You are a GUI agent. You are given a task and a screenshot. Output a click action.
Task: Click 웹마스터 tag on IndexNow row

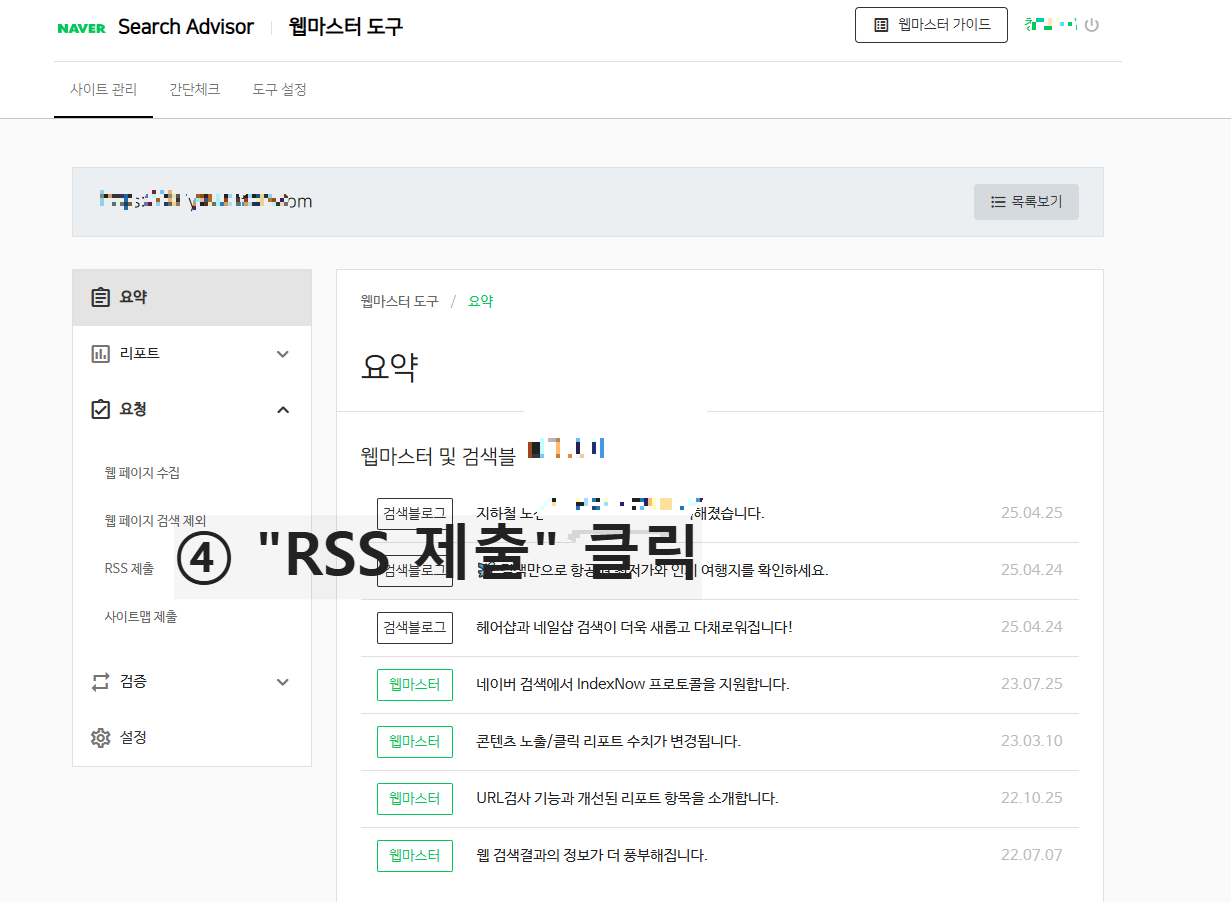415,685
